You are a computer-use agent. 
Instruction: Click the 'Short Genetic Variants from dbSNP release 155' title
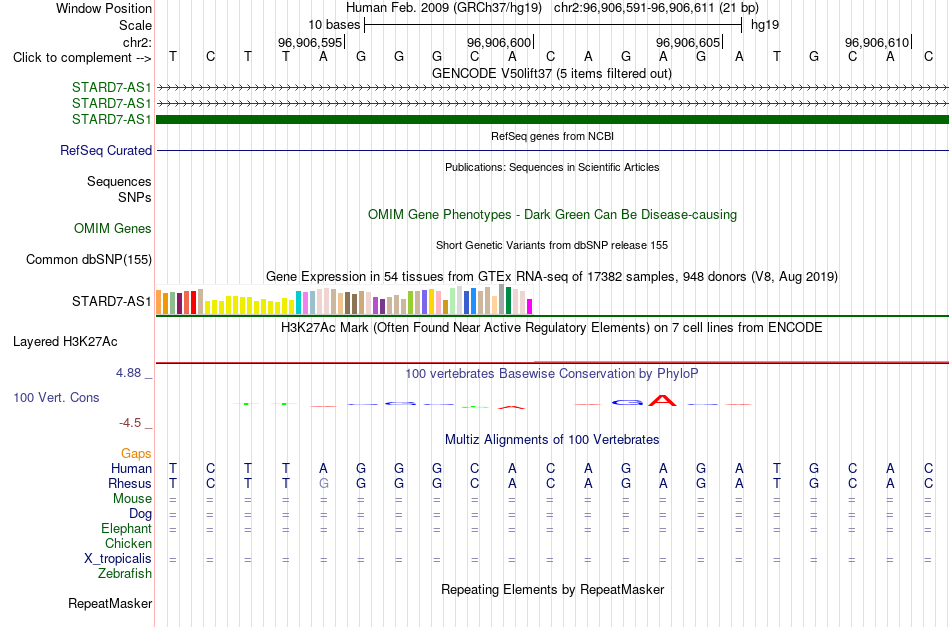point(552,245)
